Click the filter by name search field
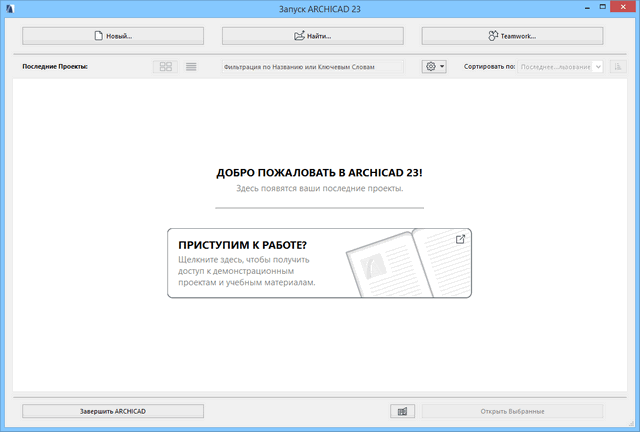The height and width of the screenshot is (432, 640). tap(312, 67)
